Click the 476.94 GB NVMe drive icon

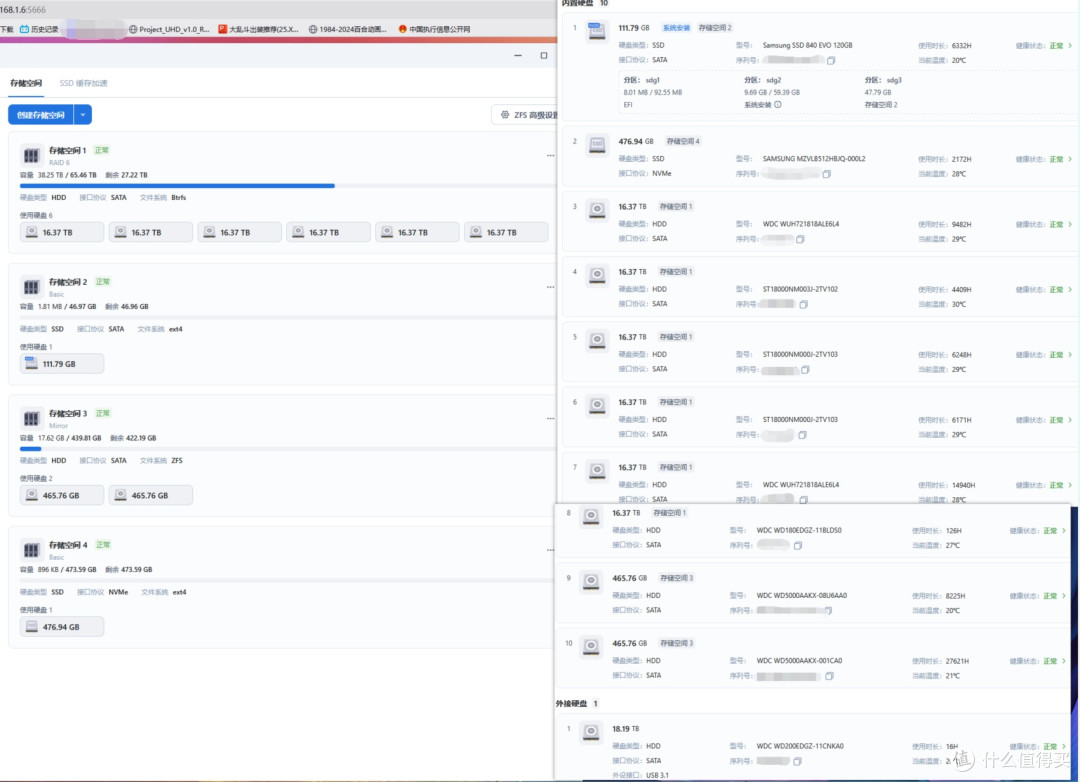click(x=596, y=145)
